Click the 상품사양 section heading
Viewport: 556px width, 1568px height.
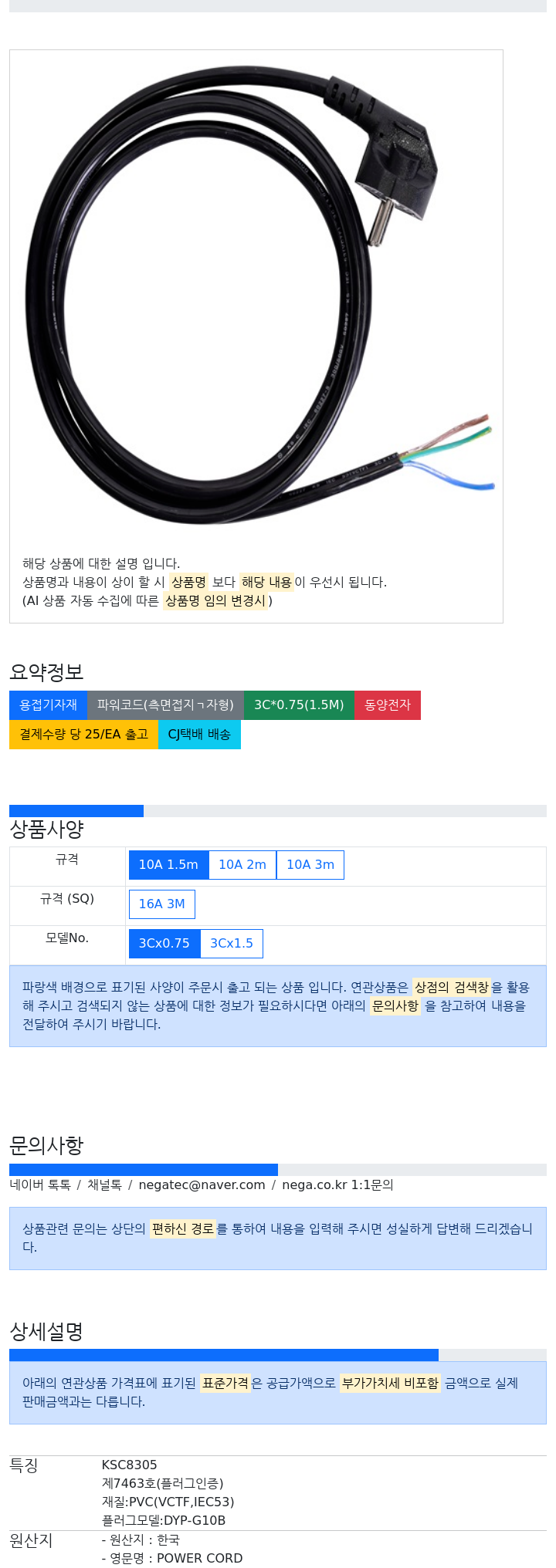[x=46, y=830]
